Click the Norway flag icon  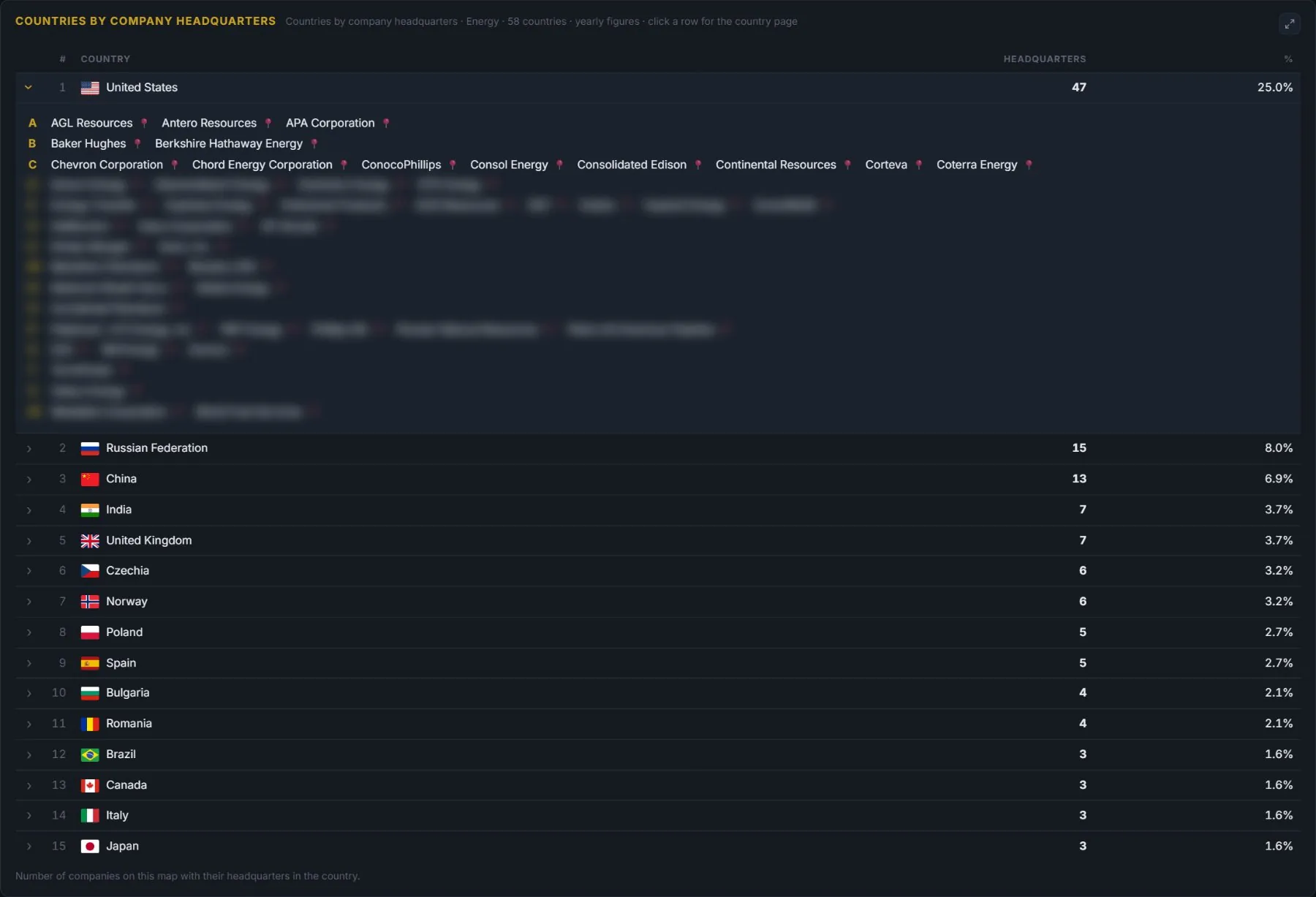tap(90, 602)
